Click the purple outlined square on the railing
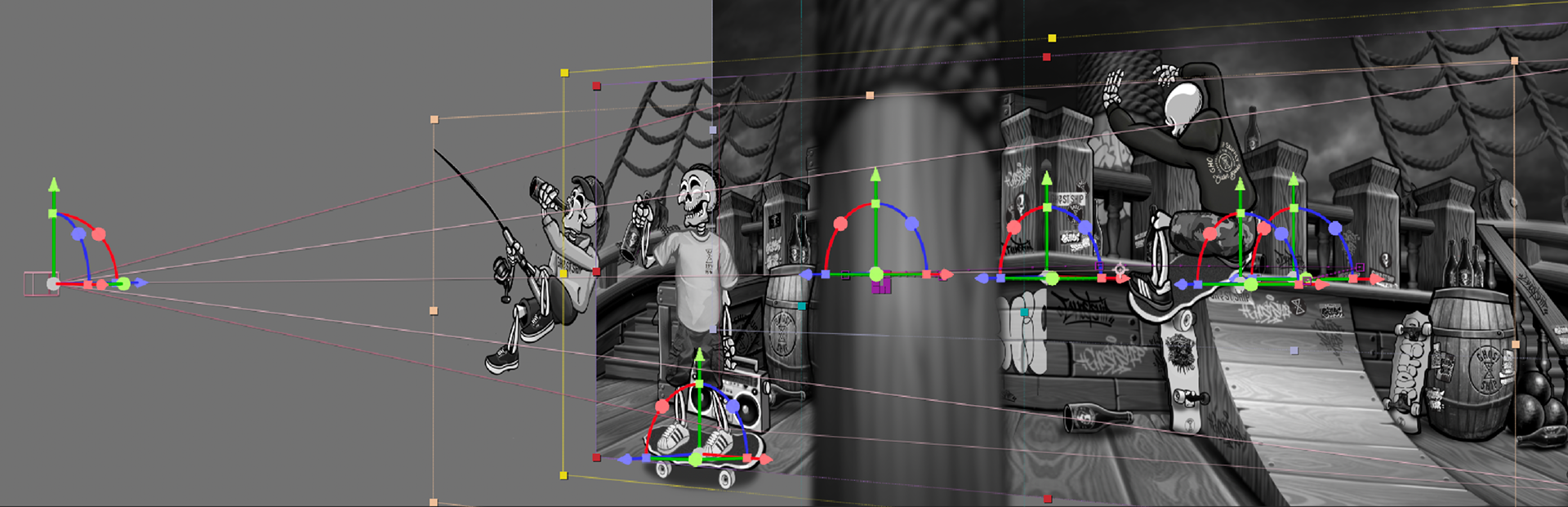Viewport: 1568px width, 507px height. pos(1360,267)
